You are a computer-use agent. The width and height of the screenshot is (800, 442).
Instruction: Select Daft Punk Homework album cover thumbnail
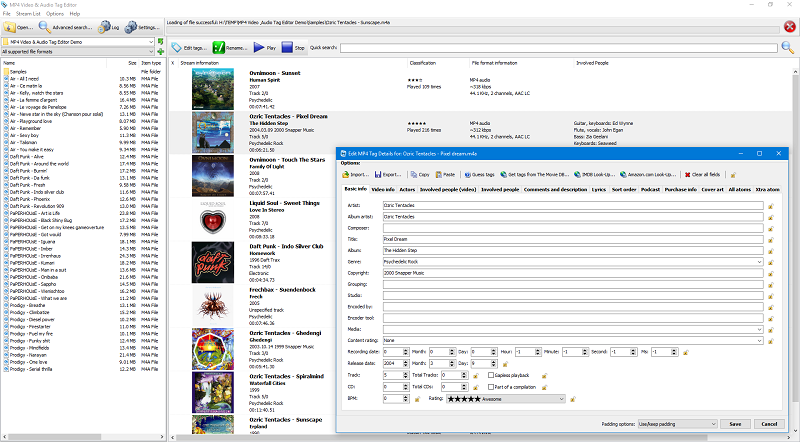(213, 262)
